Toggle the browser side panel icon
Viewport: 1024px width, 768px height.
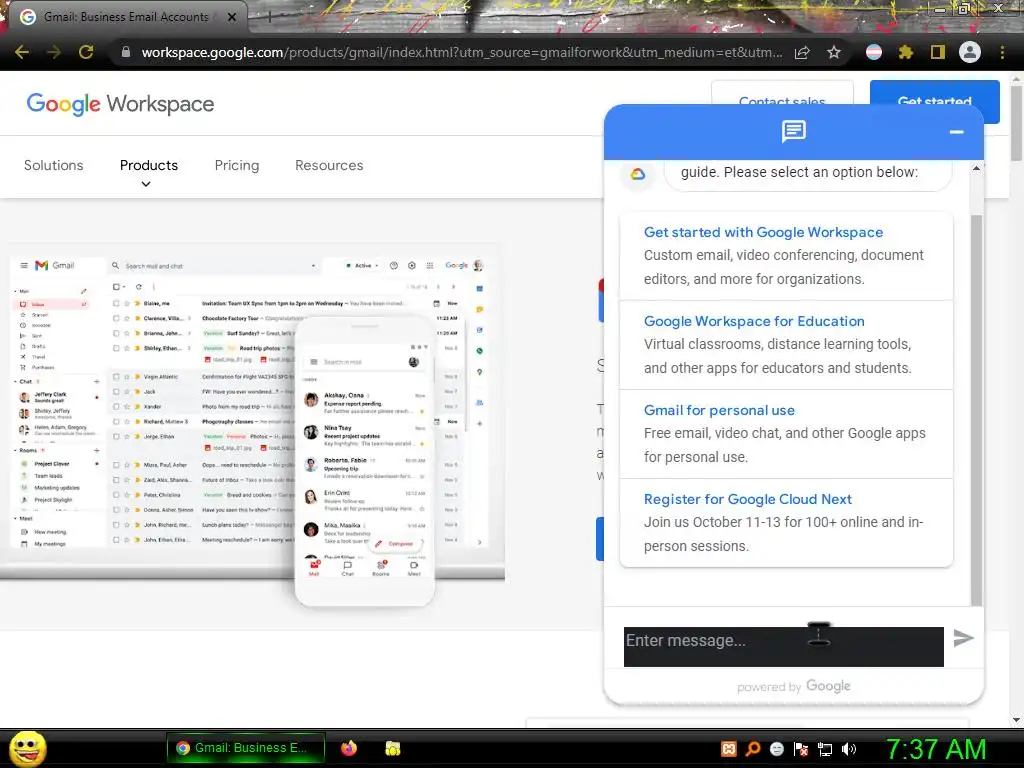coord(937,52)
